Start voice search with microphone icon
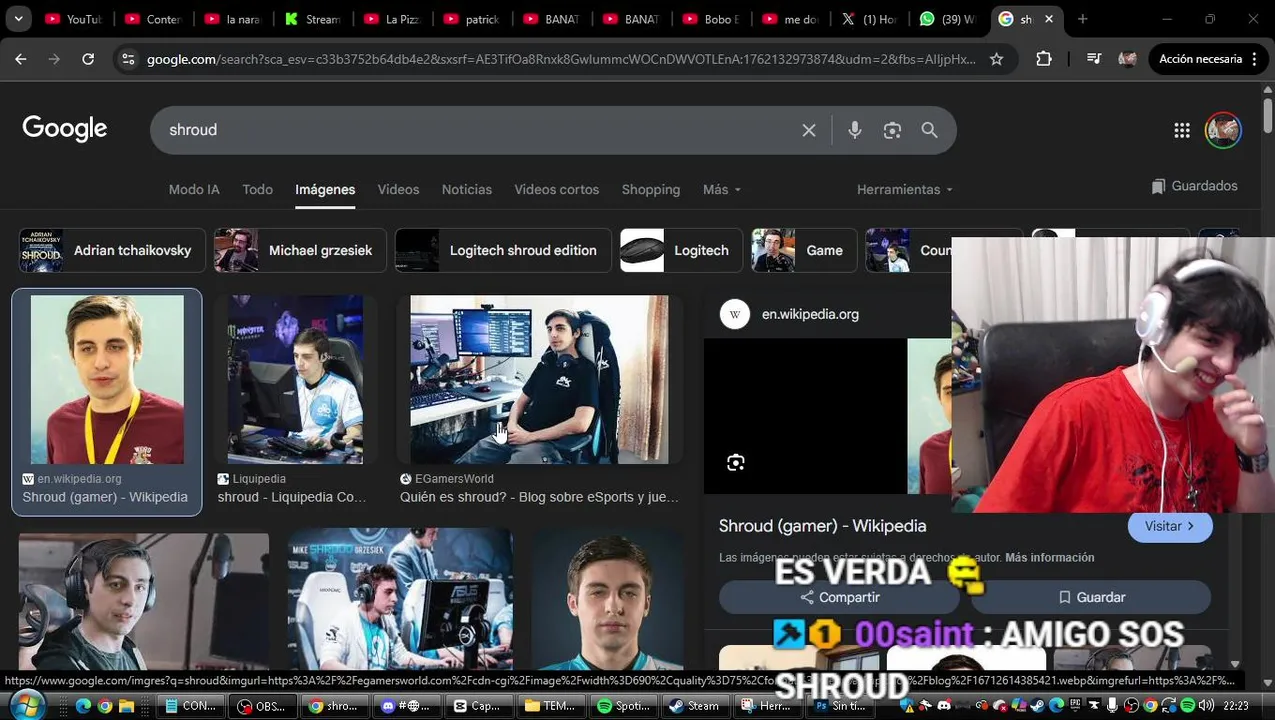1275x720 pixels. pyautogui.click(x=854, y=130)
